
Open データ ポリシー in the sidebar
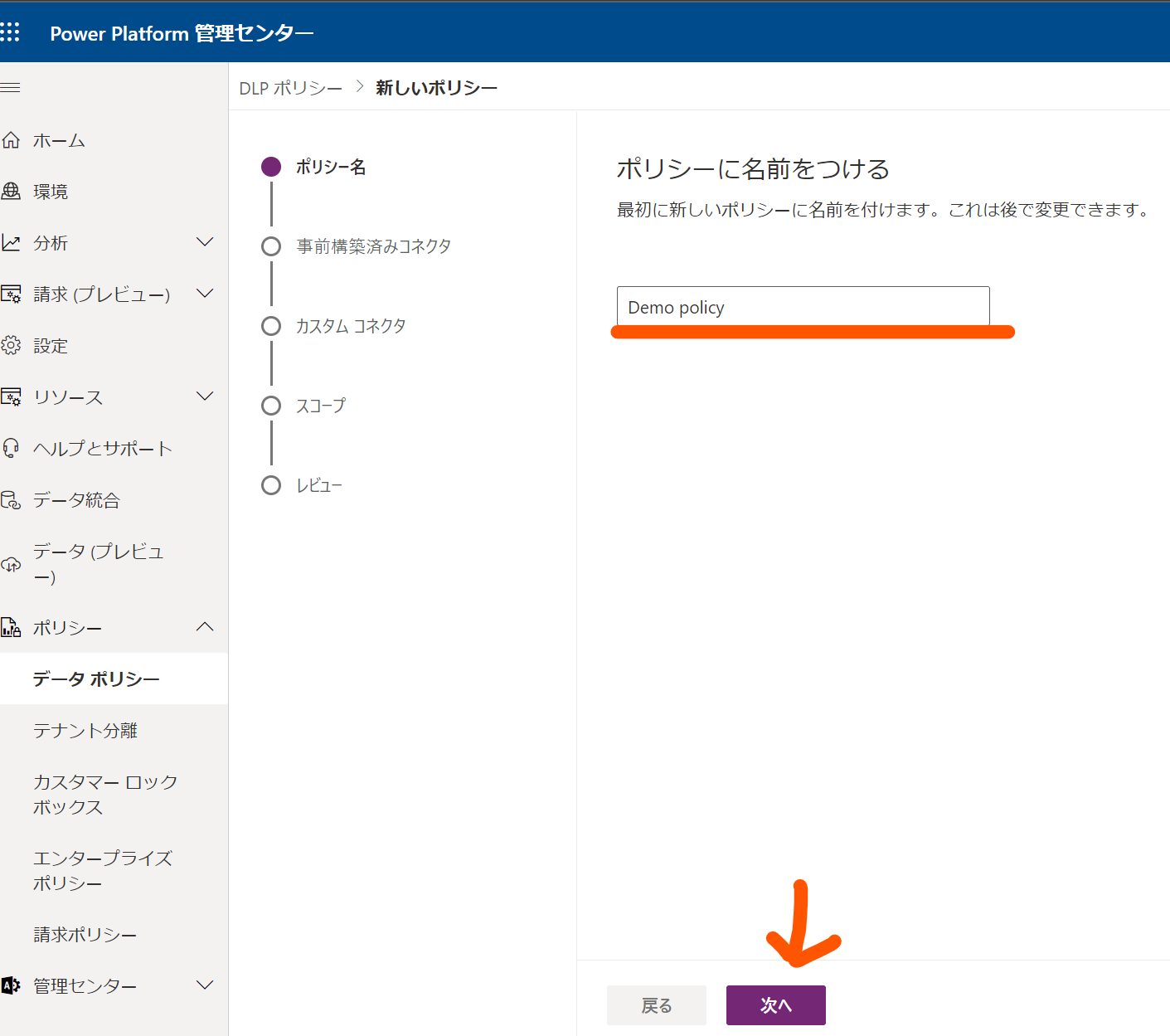pyautogui.click(x=94, y=679)
